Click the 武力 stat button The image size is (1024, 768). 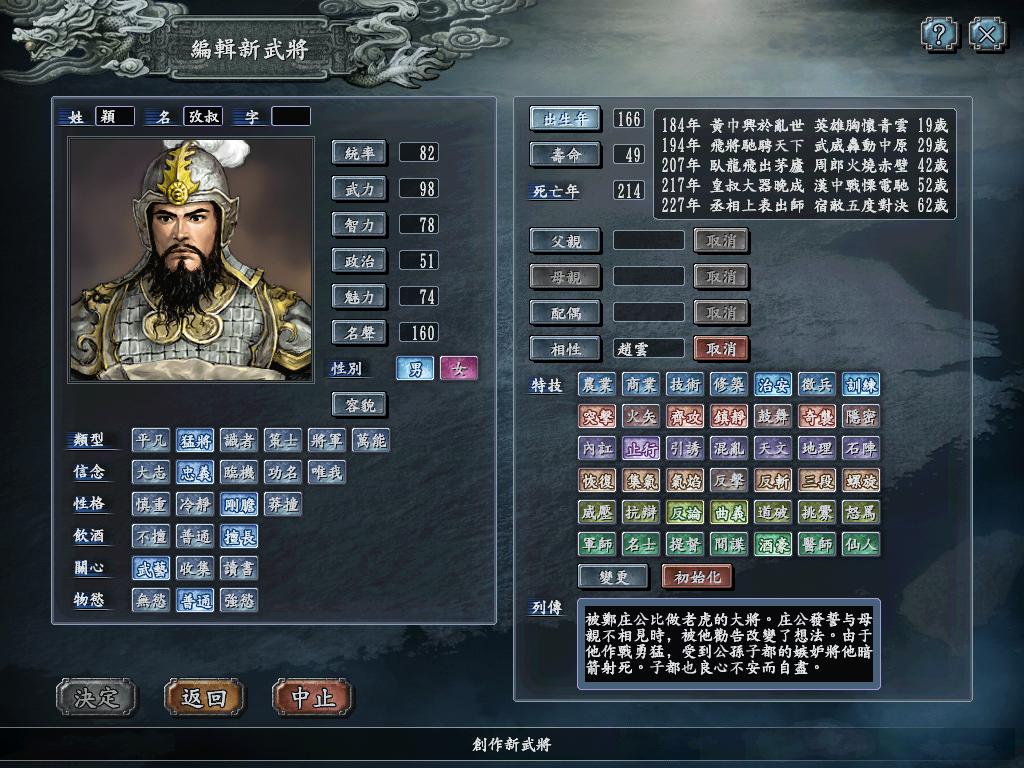pyautogui.click(x=359, y=189)
